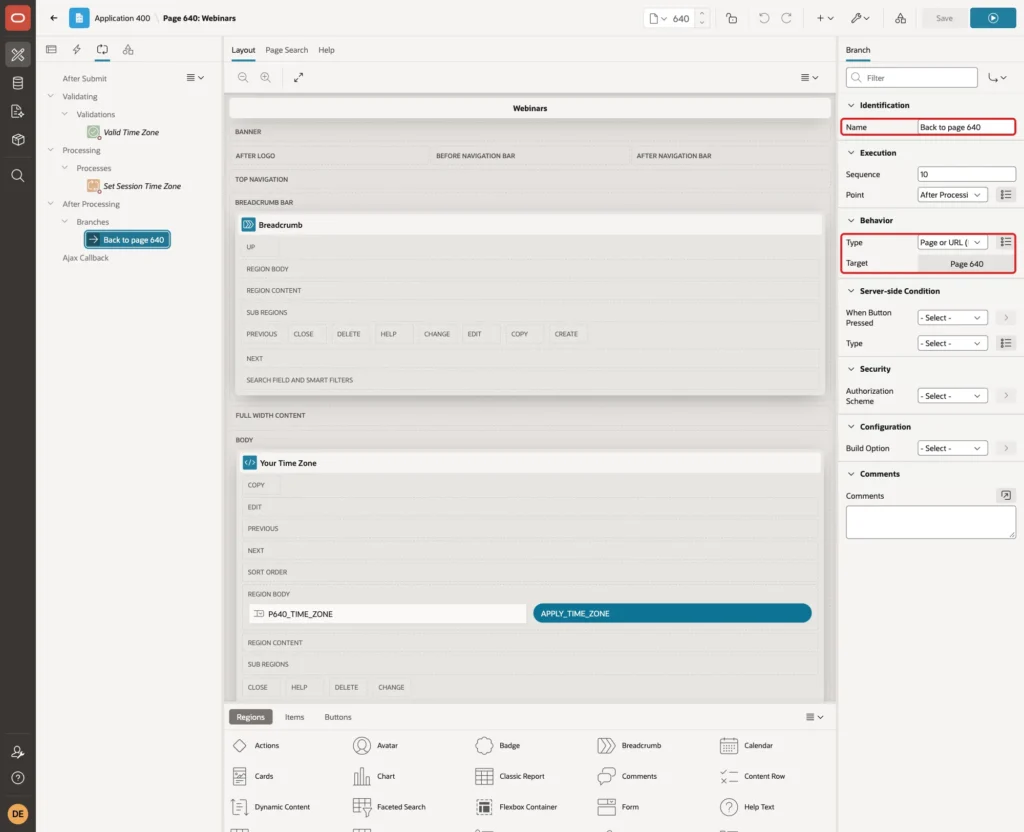This screenshot has height=832, width=1024.
Task: Open the Authorization Scheme dropdown
Action: tap(952, 396)
